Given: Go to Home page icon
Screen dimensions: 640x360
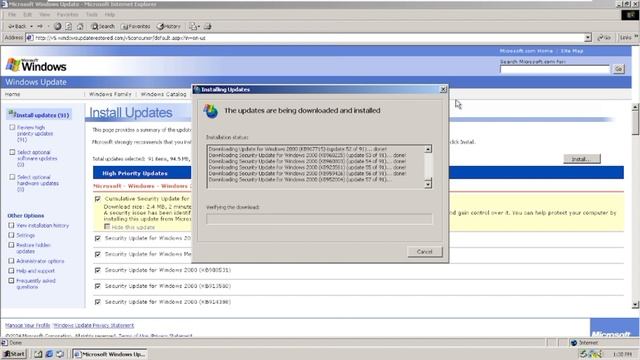Looking at the screenshot, I should click(x=80, y=27).
